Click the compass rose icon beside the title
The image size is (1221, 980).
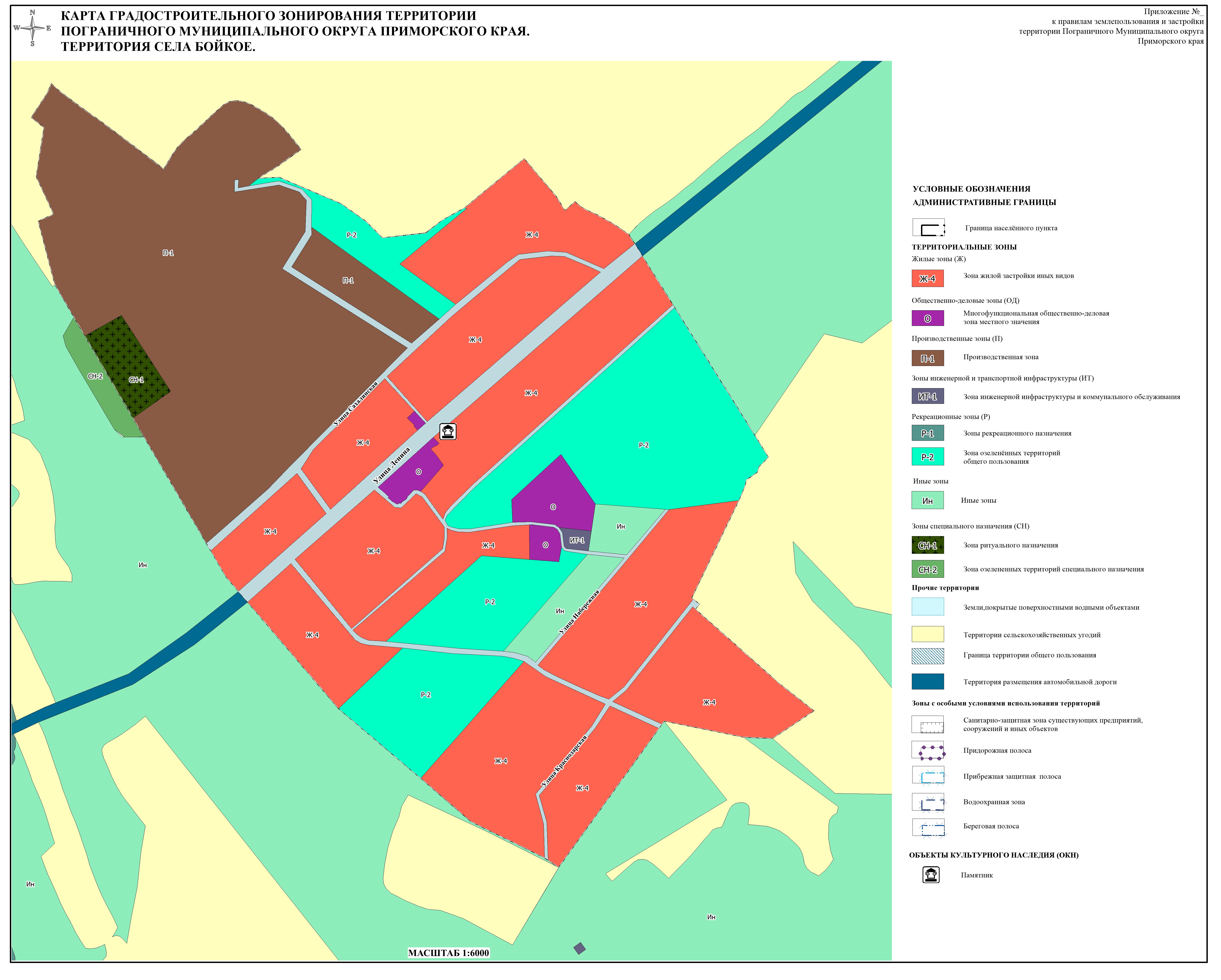32,28
